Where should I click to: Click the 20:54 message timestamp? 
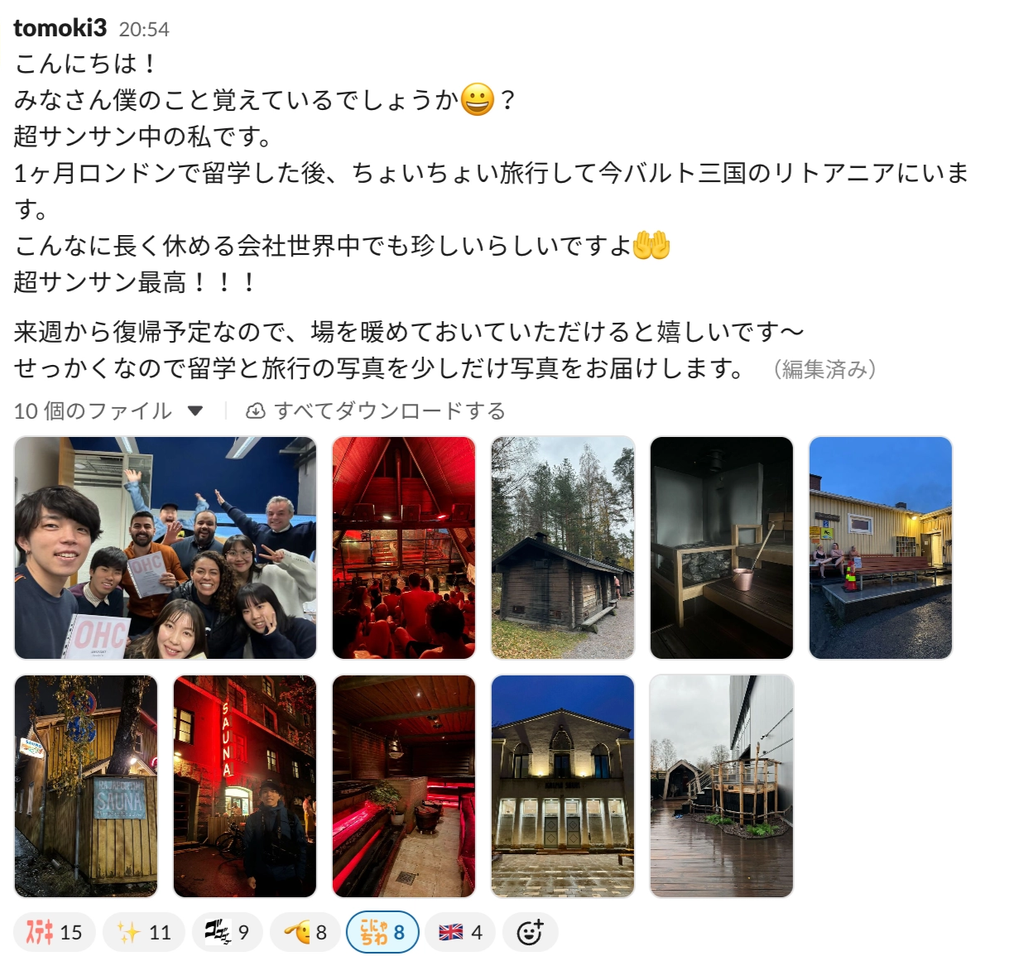pos(144,29)
